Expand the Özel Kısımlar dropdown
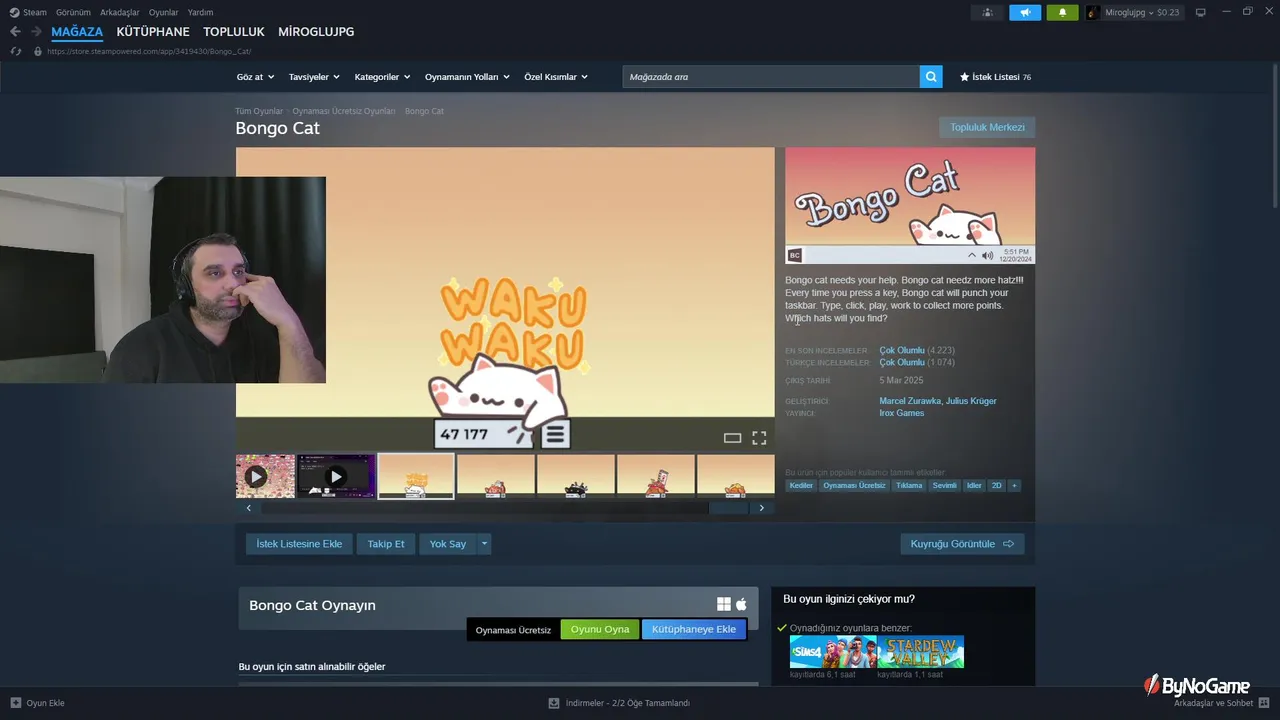Screen dimensions: 1280x720 tap(556, 77)
